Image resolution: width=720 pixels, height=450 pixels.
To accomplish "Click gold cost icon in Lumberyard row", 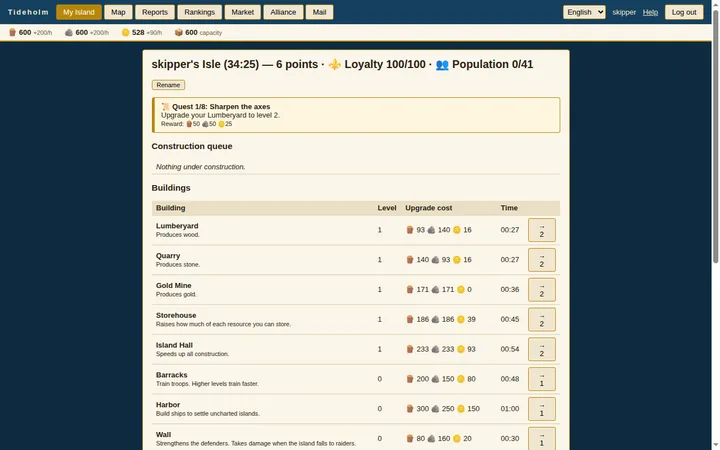I will (x=457, y=230).
